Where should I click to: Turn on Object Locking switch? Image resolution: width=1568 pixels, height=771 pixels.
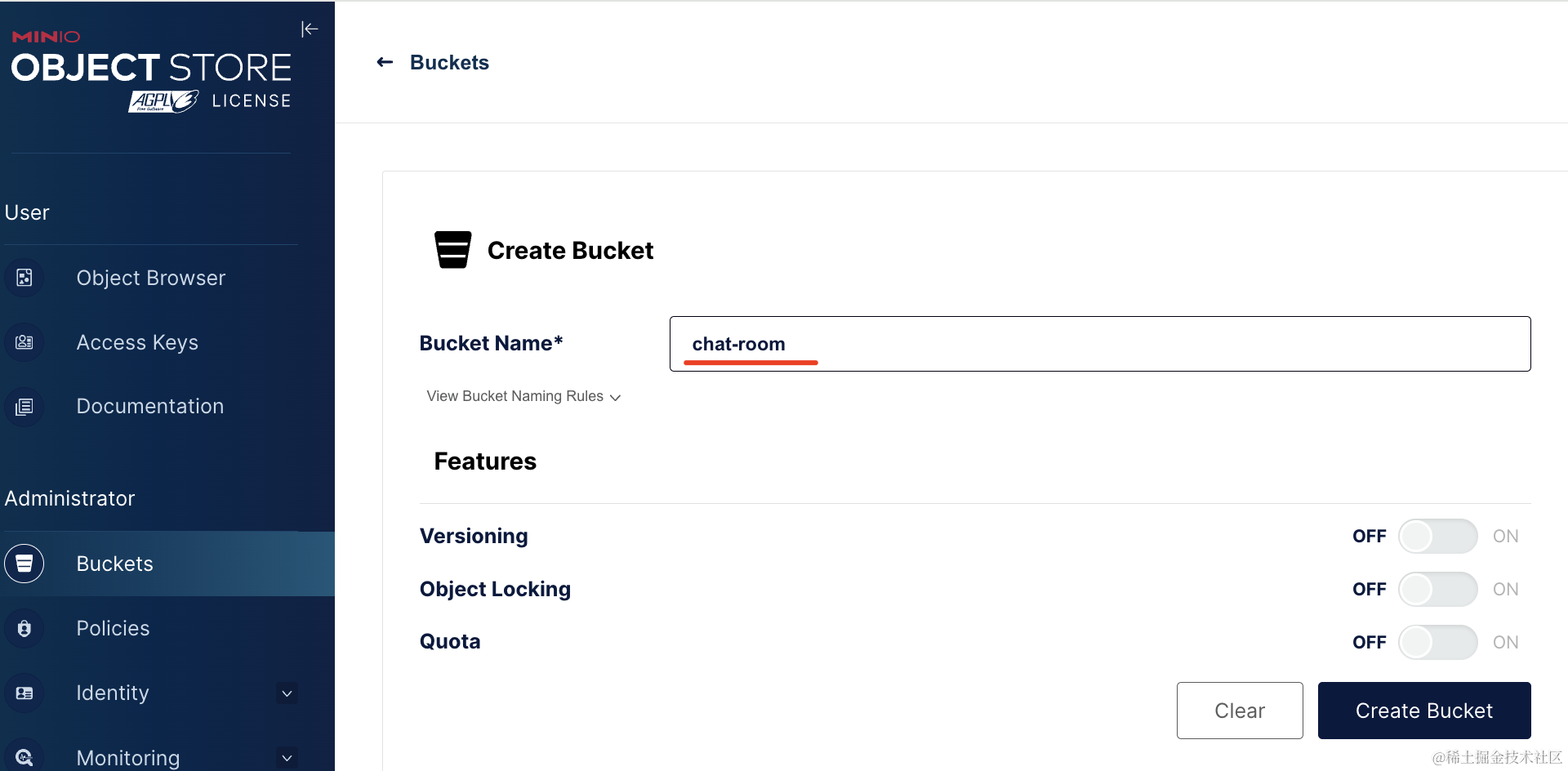(x=1437, y=590)
